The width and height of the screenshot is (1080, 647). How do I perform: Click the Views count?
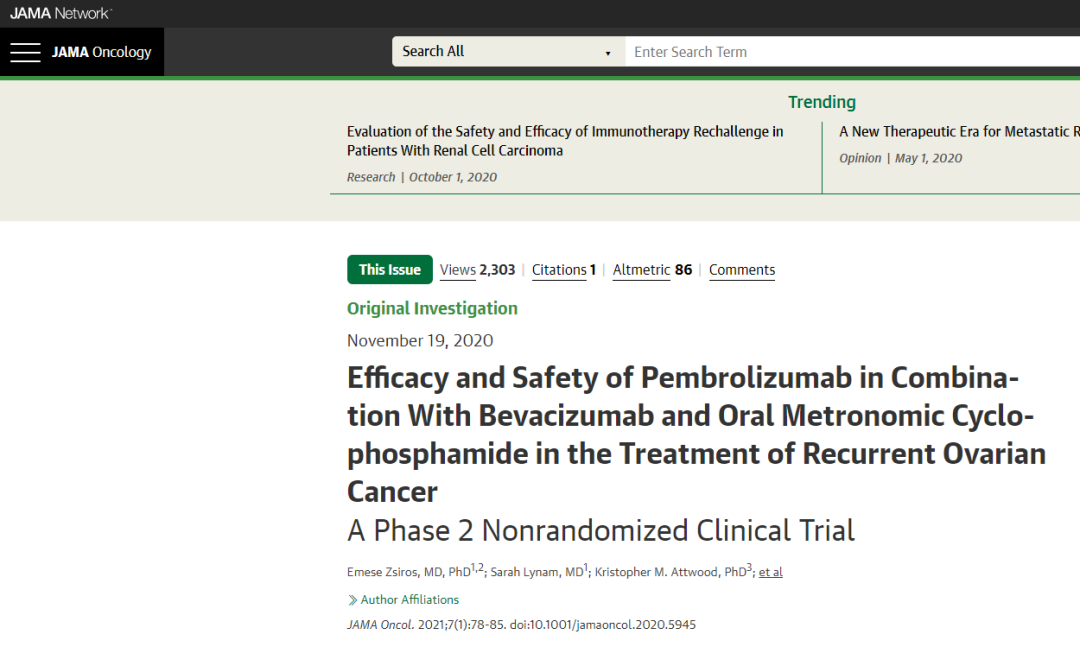[x=477, y=270]
